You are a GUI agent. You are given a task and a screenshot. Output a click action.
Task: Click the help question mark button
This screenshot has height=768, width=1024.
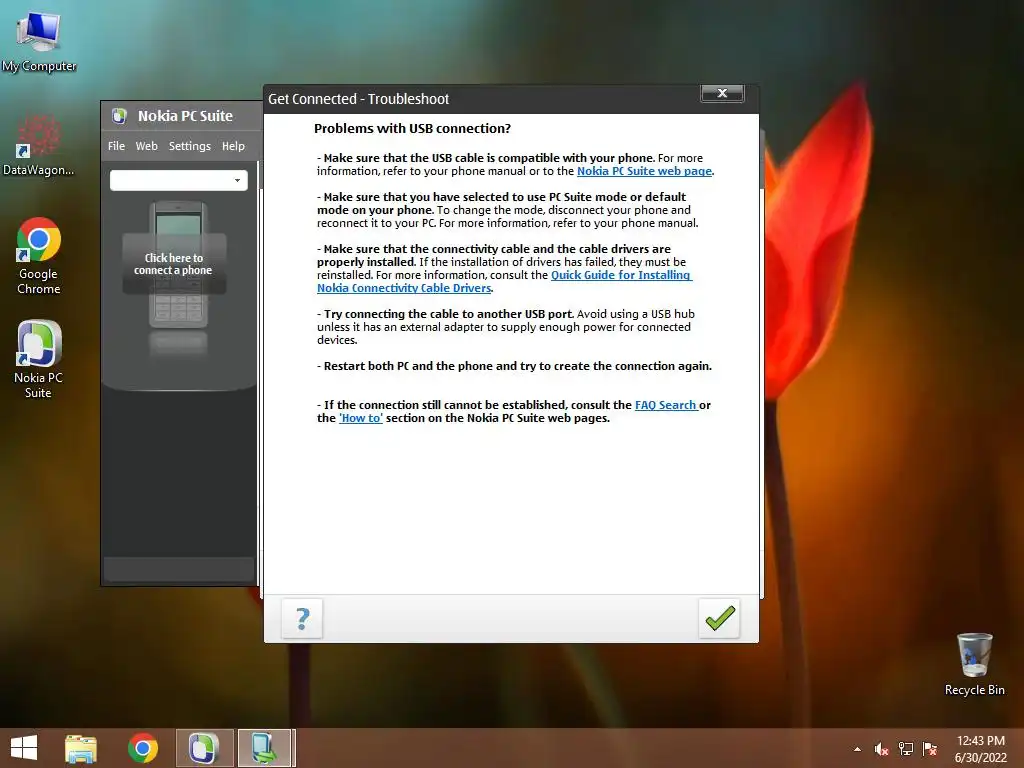coord(302,618)
